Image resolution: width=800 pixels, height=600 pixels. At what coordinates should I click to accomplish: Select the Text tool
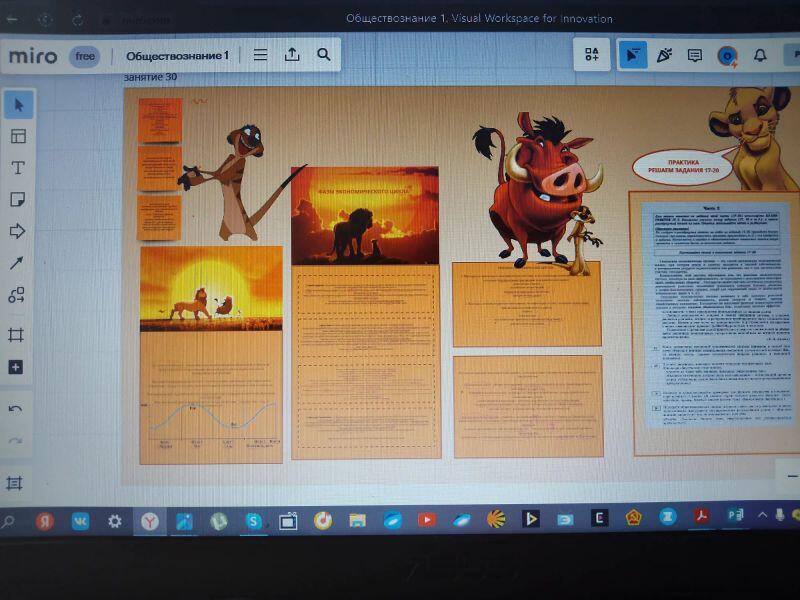(x=18, y=168)
